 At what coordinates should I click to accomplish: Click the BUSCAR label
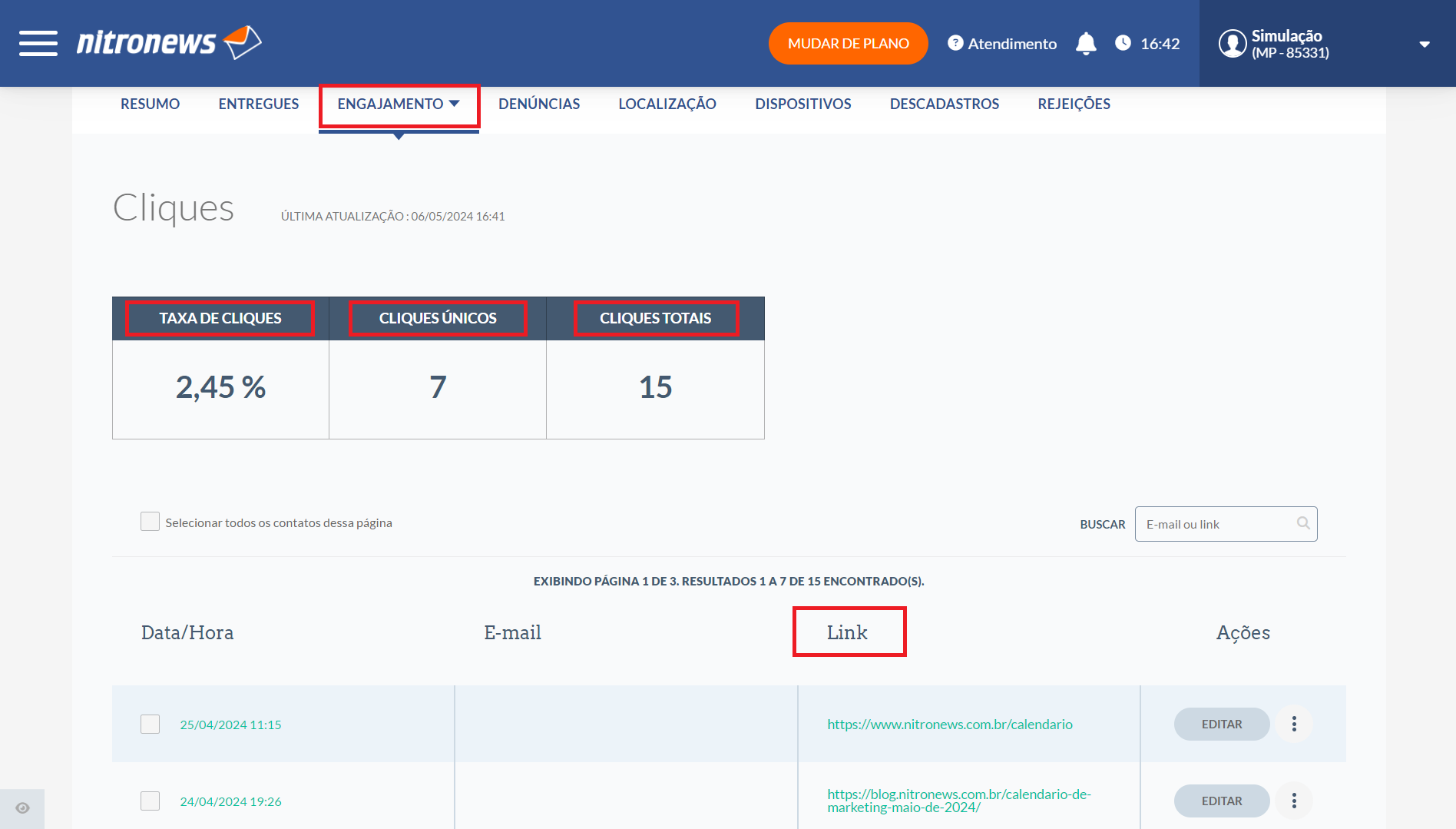coord(1103,524)
